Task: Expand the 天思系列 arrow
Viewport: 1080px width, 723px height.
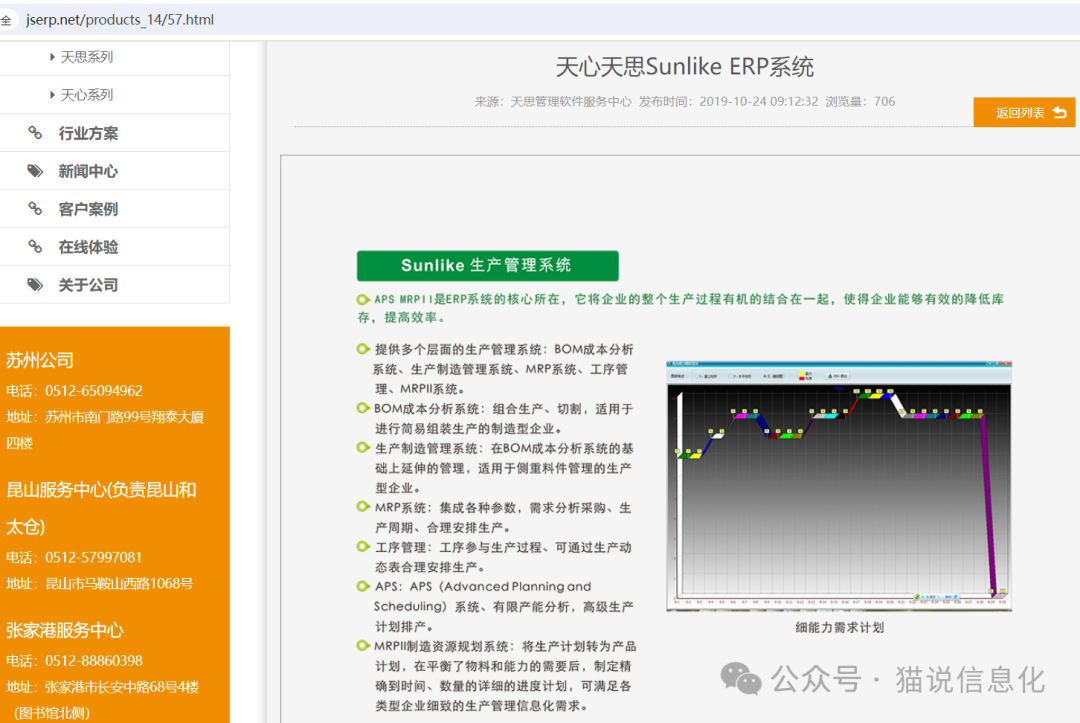Action: point(52,57)
